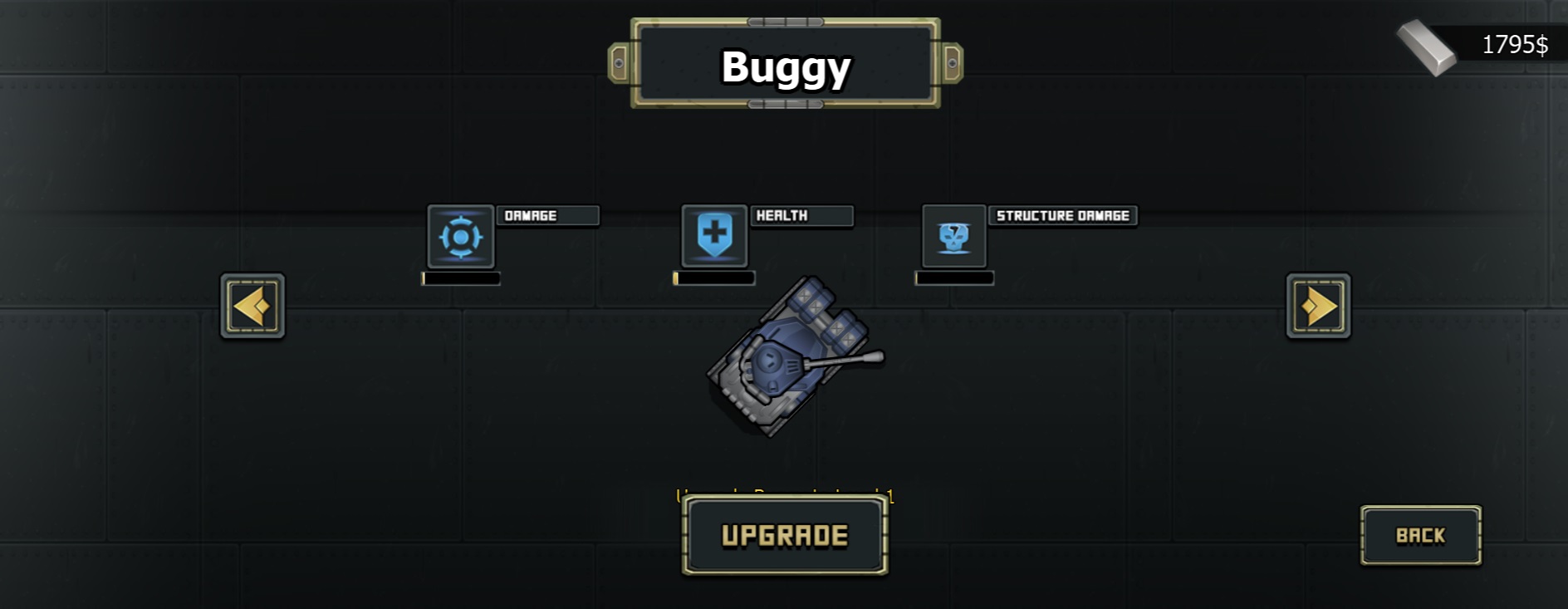Click the silver bar currency icon

[x=1426, y=47]
